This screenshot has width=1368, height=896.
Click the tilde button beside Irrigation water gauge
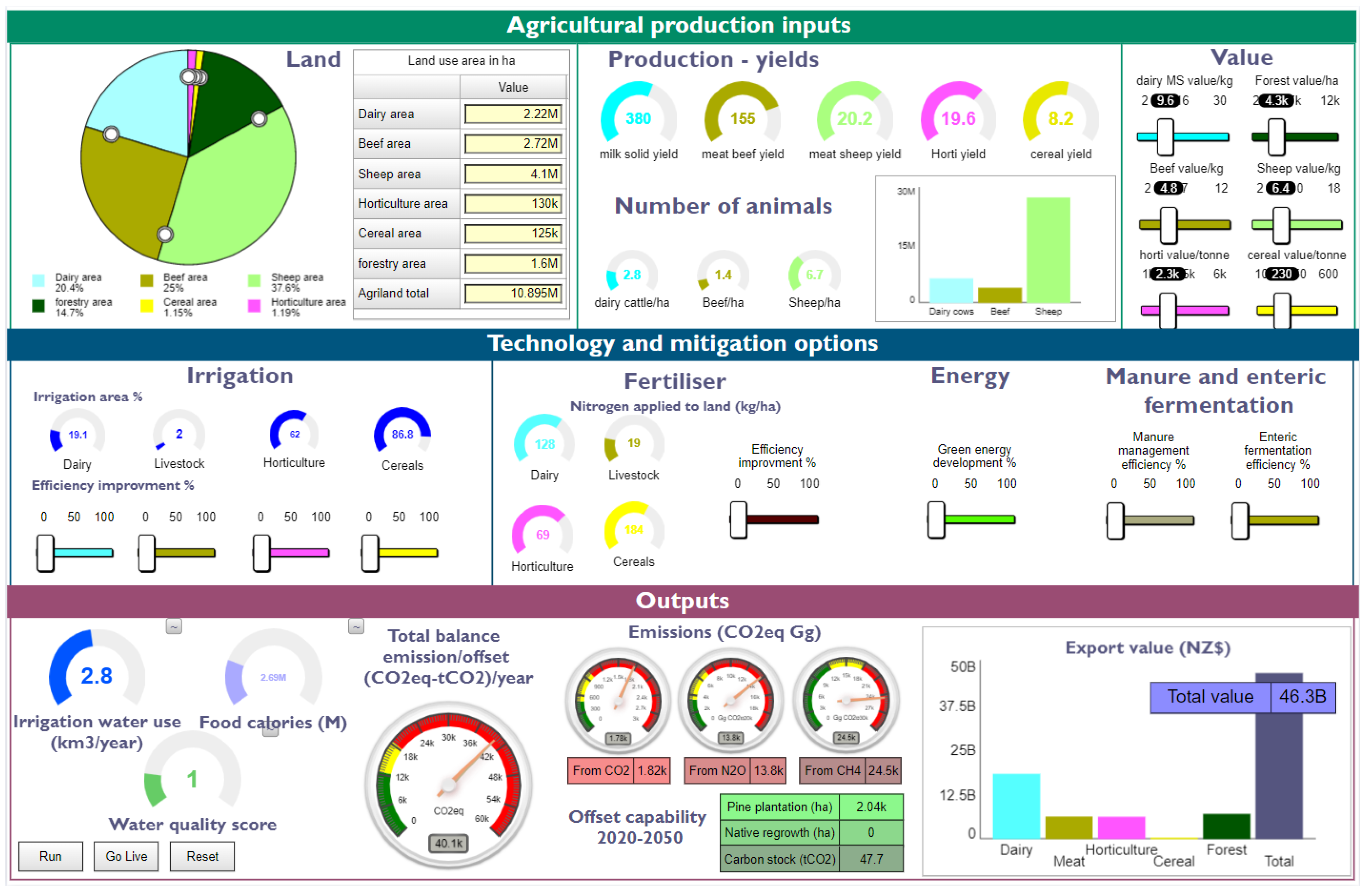[x=174, y=626]
